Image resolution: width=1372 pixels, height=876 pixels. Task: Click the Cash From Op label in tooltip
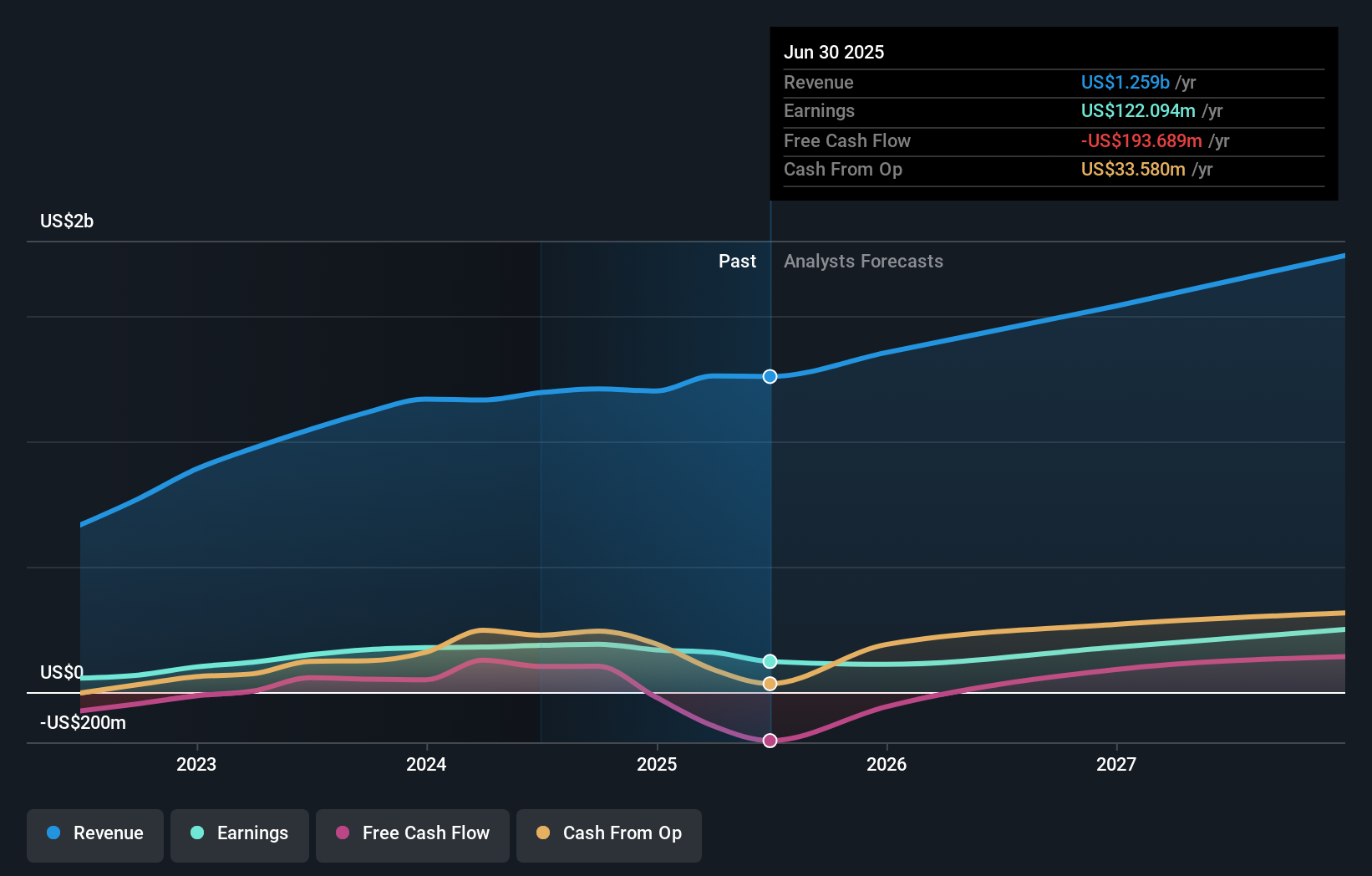(x=843, y=170)
